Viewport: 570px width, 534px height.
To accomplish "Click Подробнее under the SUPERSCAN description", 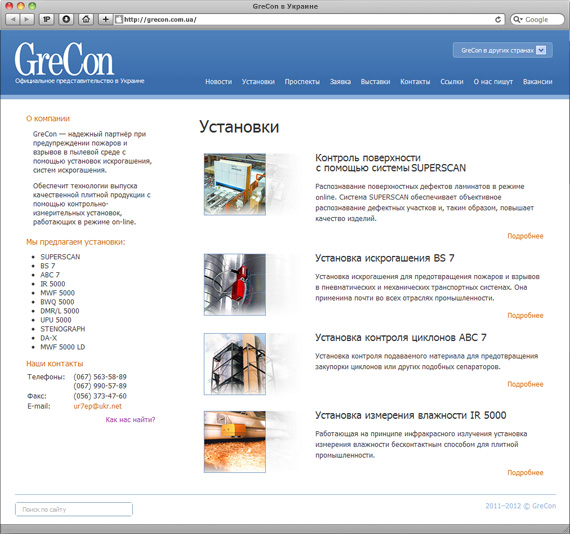I will tap(525, 236).
